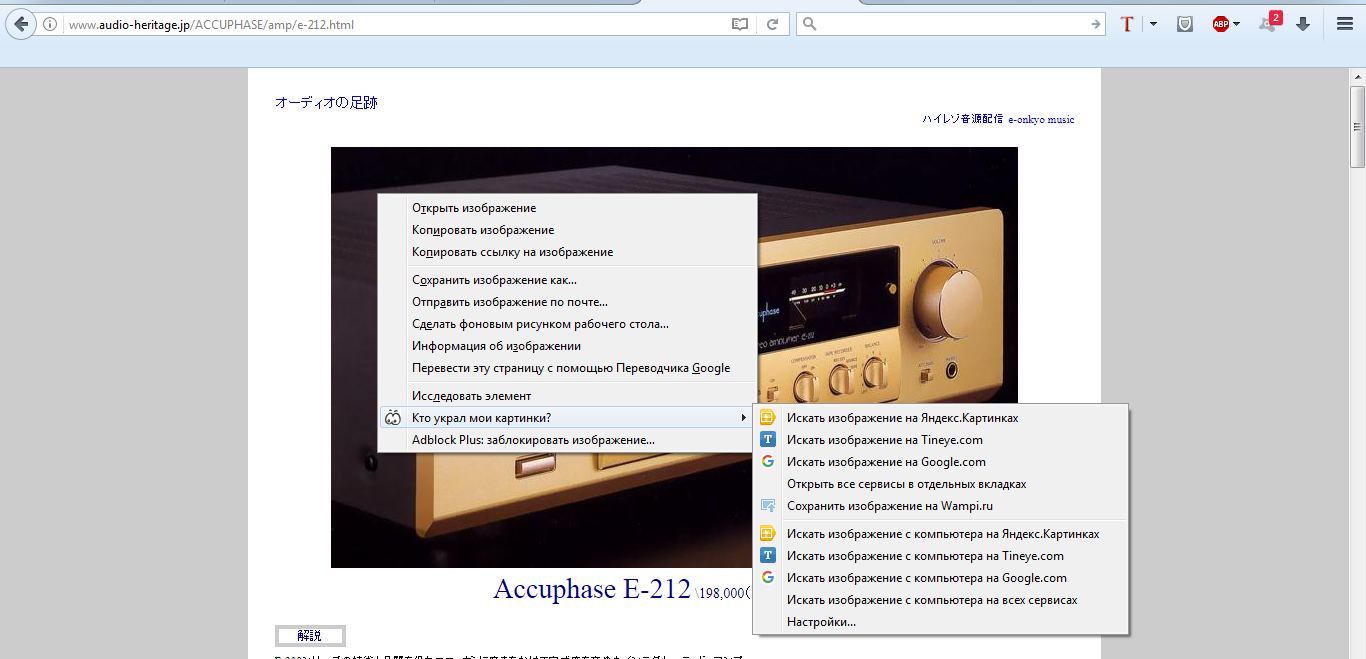Choose 'Перевести эту страницу с помощью Переводчика Google'

(x=568, y=368)
